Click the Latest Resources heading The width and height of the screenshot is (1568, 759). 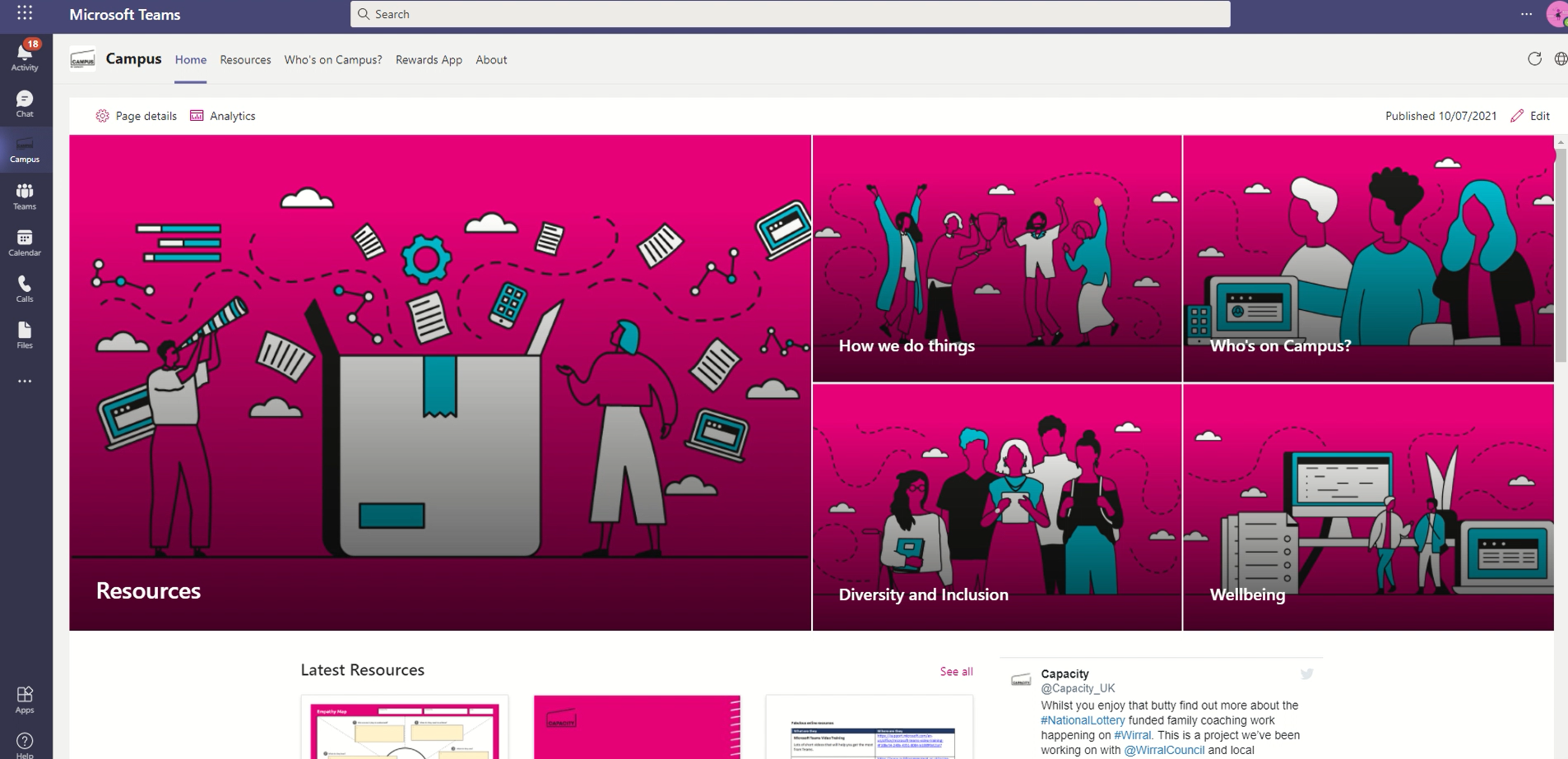click(363, 670)
